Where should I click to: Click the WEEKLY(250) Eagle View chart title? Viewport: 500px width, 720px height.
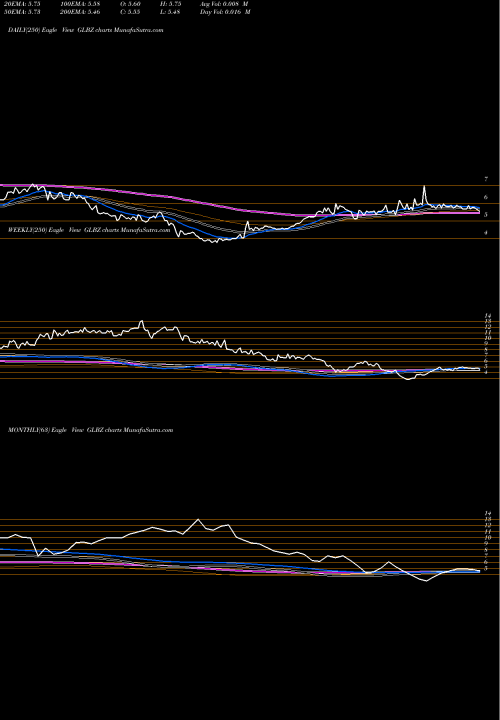[x=89, y=230]
